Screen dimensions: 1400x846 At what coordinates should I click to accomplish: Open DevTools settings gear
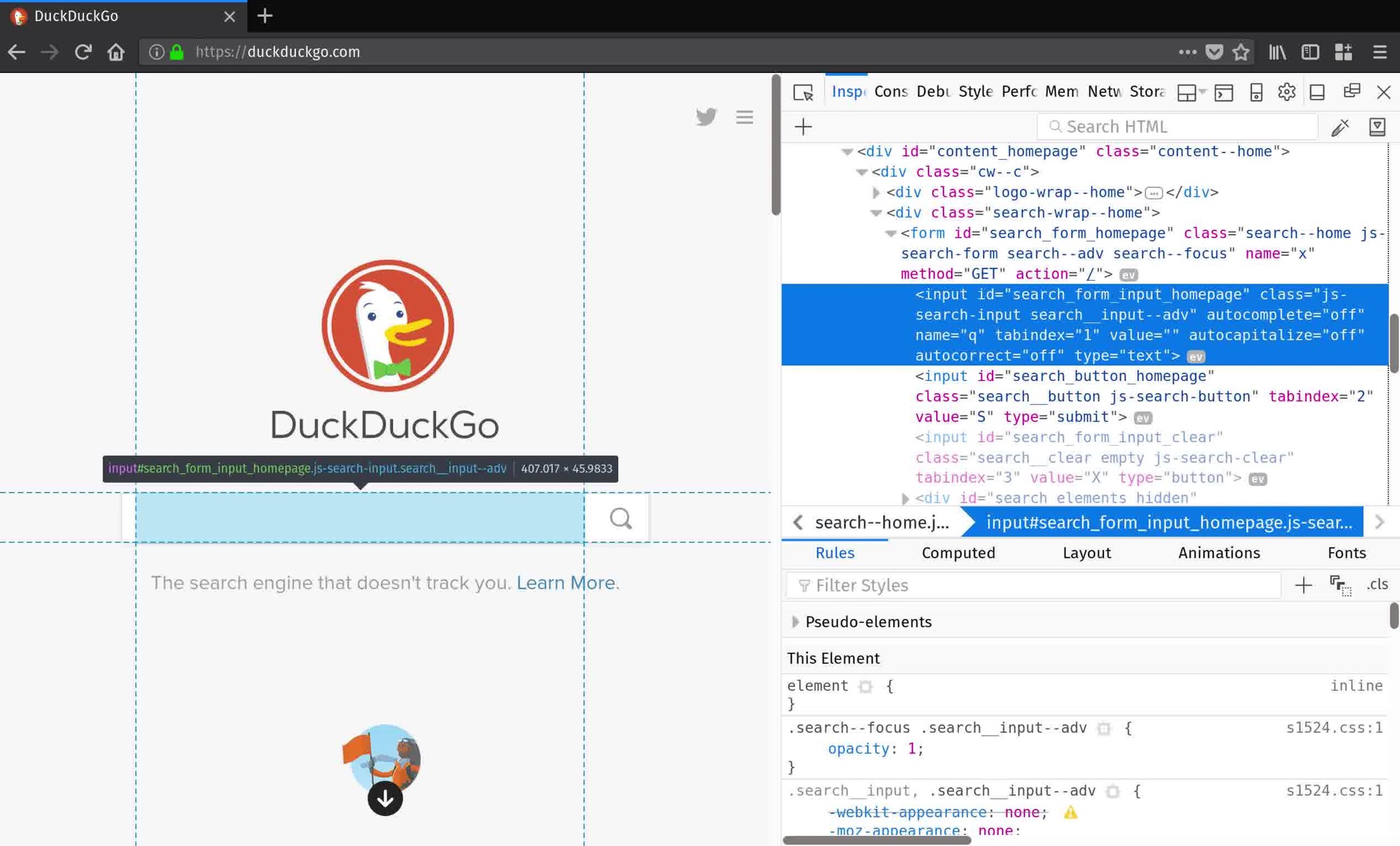1286,92
